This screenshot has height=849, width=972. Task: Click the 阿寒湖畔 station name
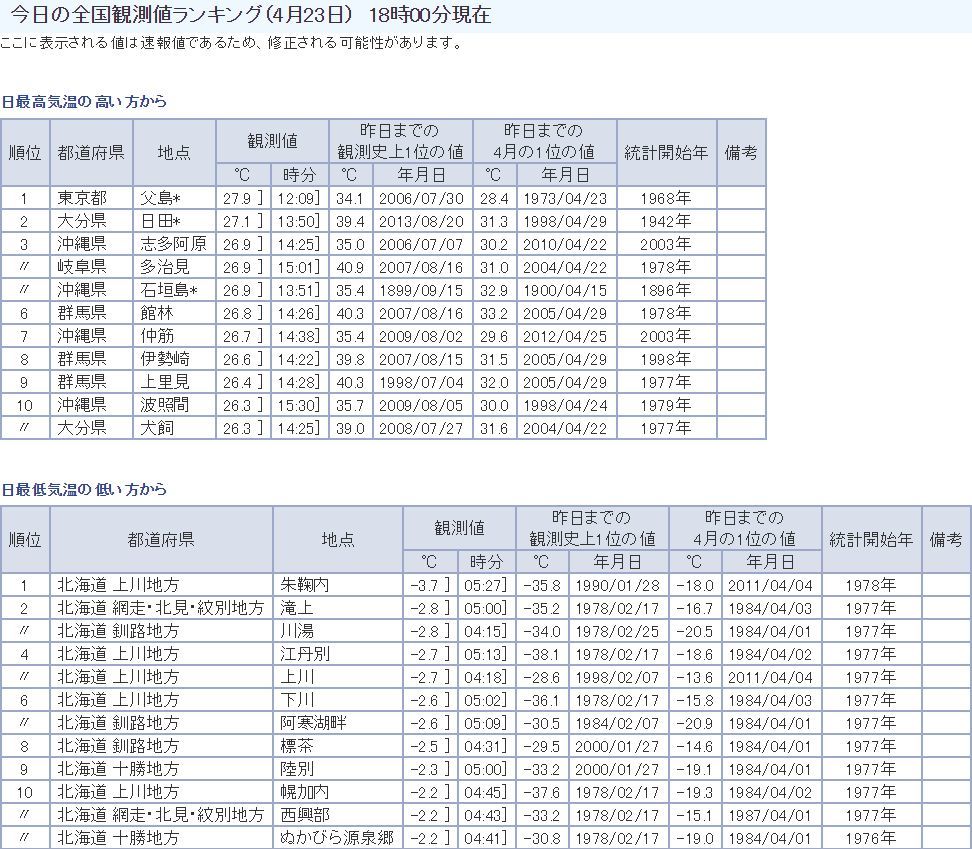click(313, 723)
